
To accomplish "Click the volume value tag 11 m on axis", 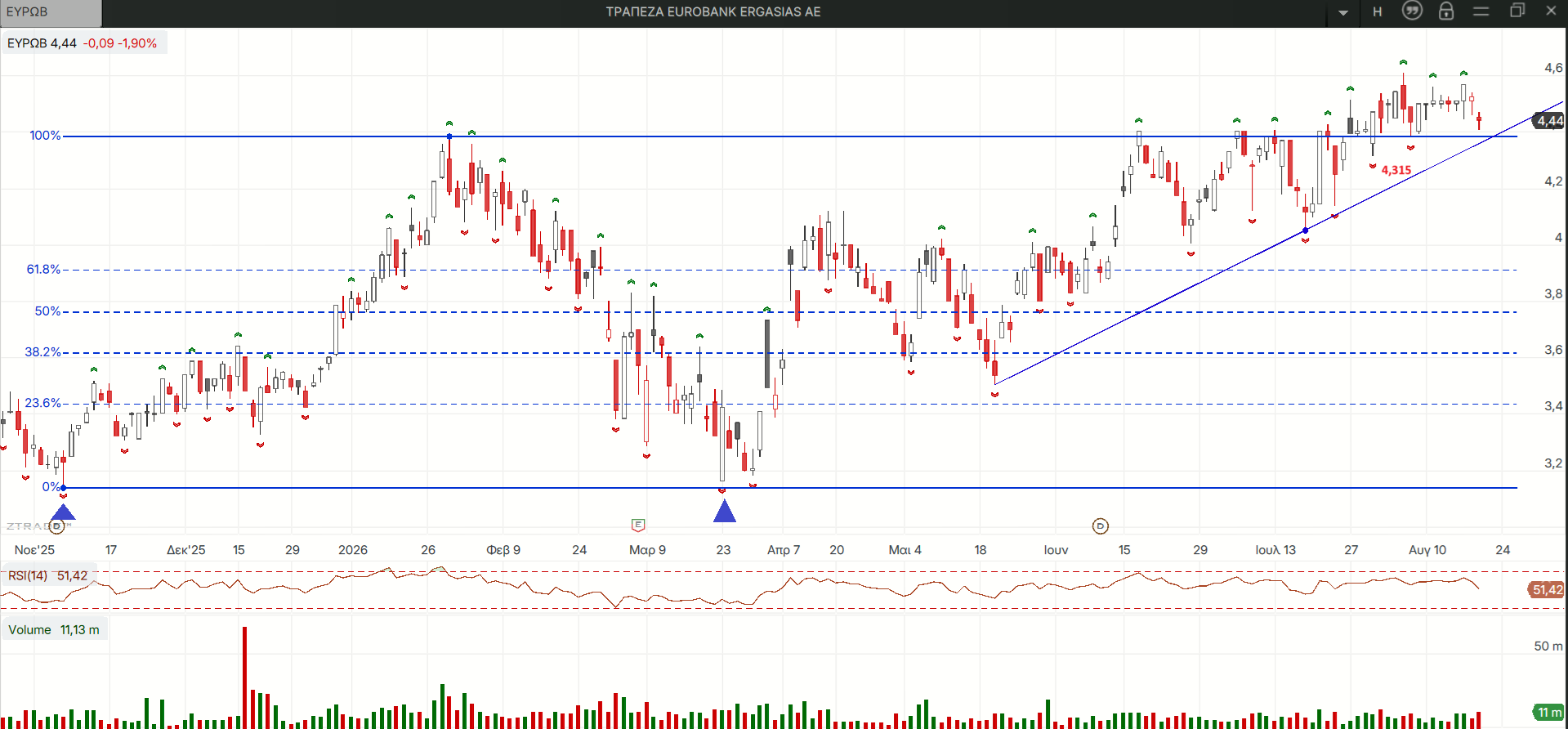I will [x=1548, y=713].
